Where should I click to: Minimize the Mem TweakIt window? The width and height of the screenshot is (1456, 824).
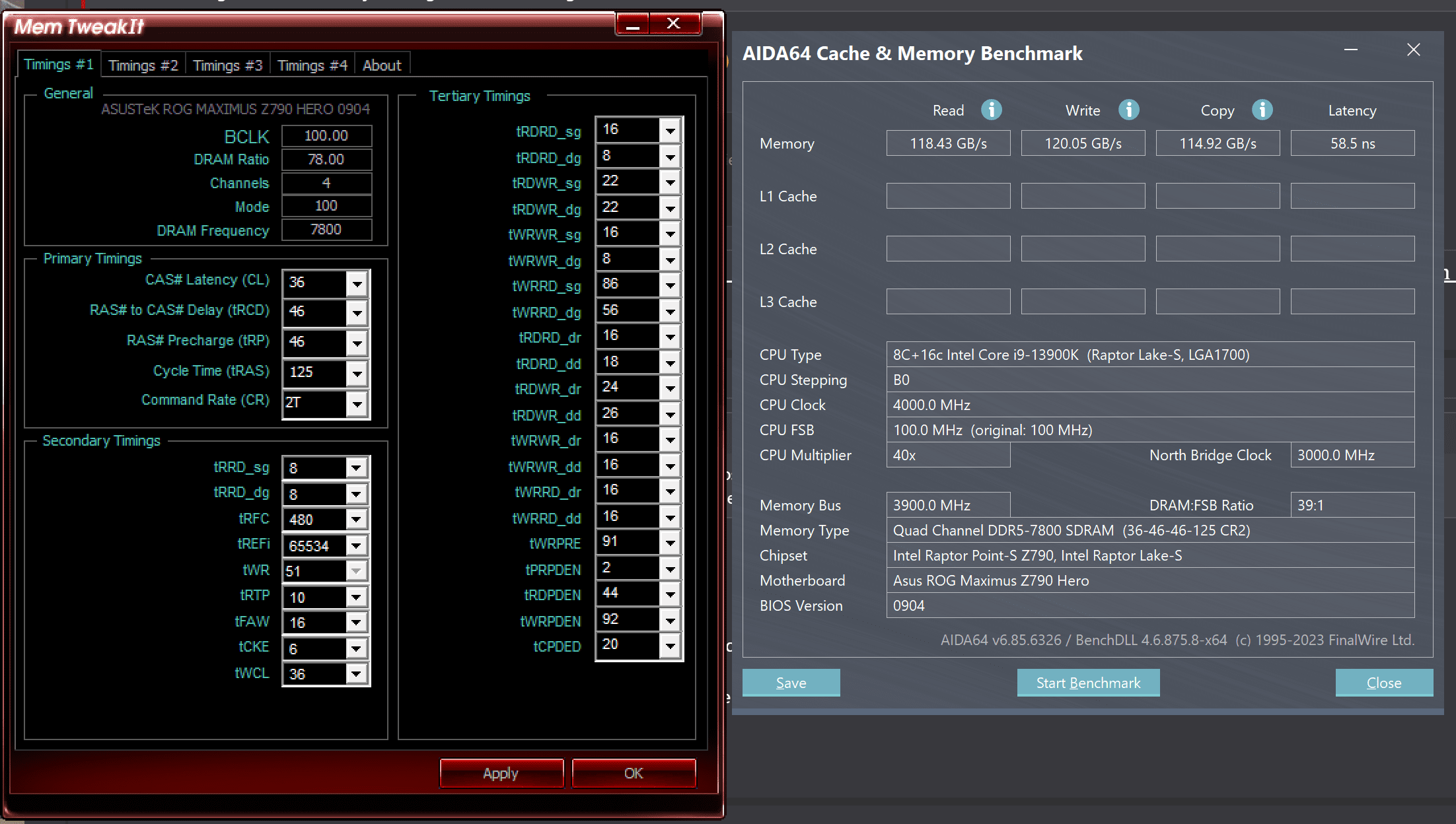point(633,24)
